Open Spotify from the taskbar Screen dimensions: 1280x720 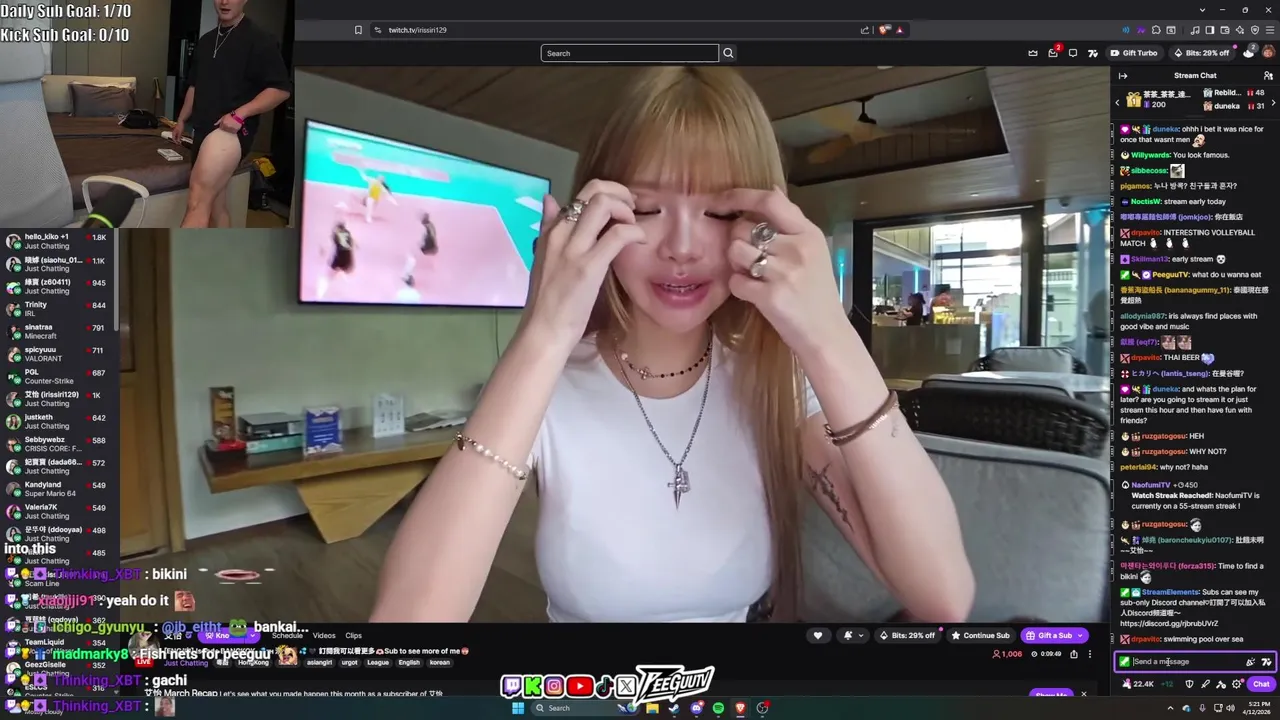click(718, 708)
